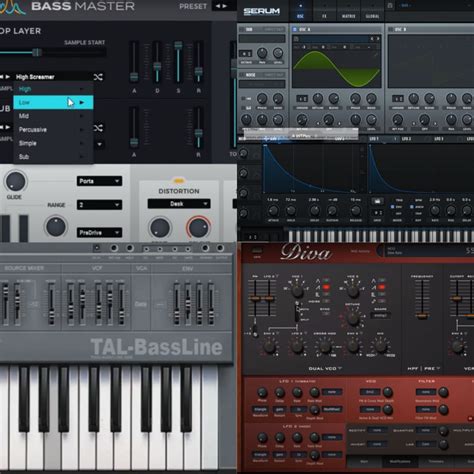Screen dimensions: 474x474
Task: Switch to Serum MATRIX tab
Action: coord(348,11)
